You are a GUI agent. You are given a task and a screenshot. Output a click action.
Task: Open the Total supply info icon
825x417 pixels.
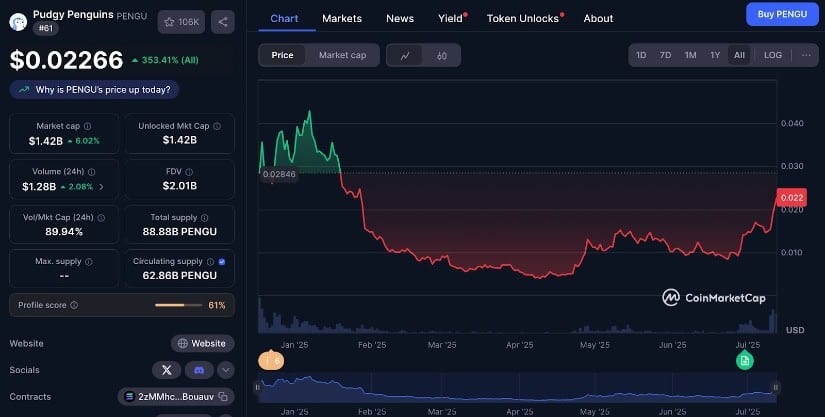204,218
